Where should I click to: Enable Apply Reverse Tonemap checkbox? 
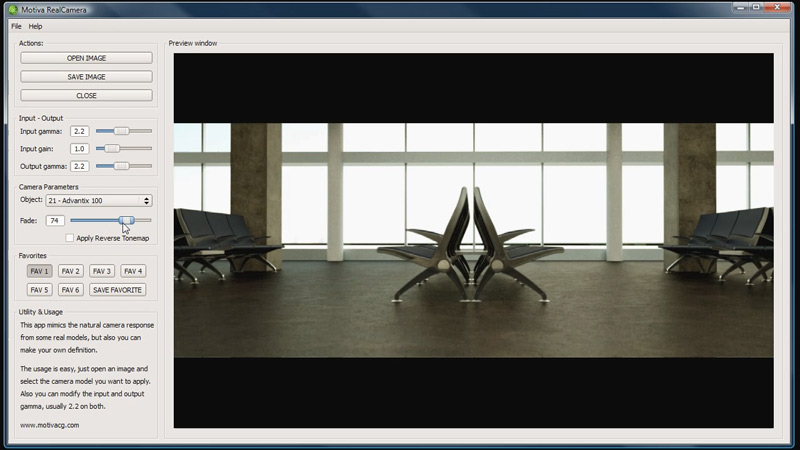pos(70,238)
